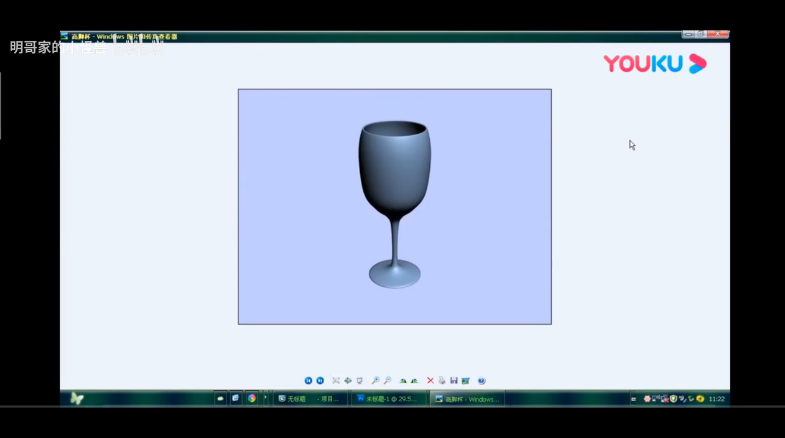The image size is (785, 438).
Task: Switch to the 无标题 taskbar window
Action: coord(310,398)
